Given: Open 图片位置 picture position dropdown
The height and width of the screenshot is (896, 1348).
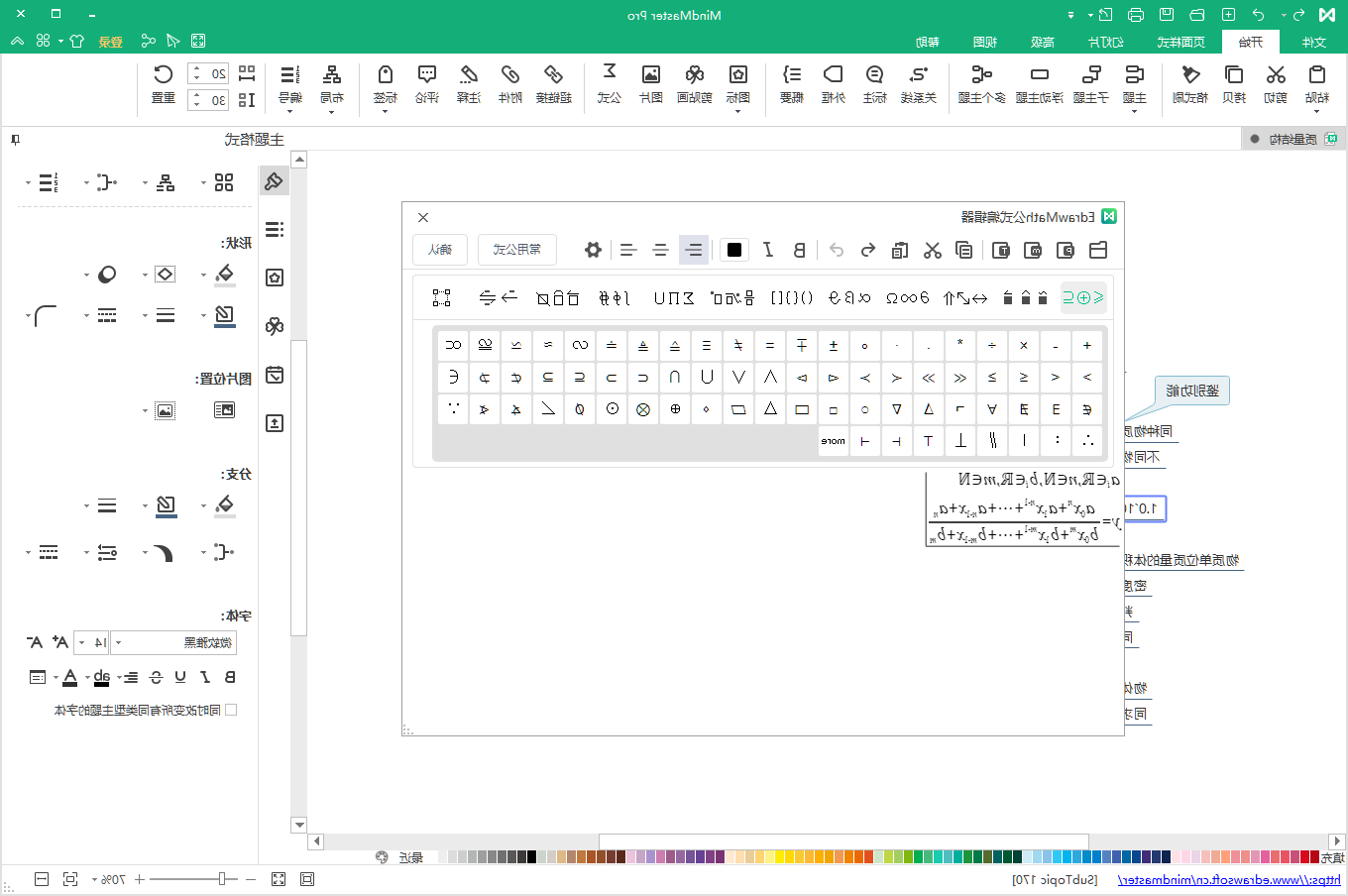Looking at the screenshot, I should point(145,410).
